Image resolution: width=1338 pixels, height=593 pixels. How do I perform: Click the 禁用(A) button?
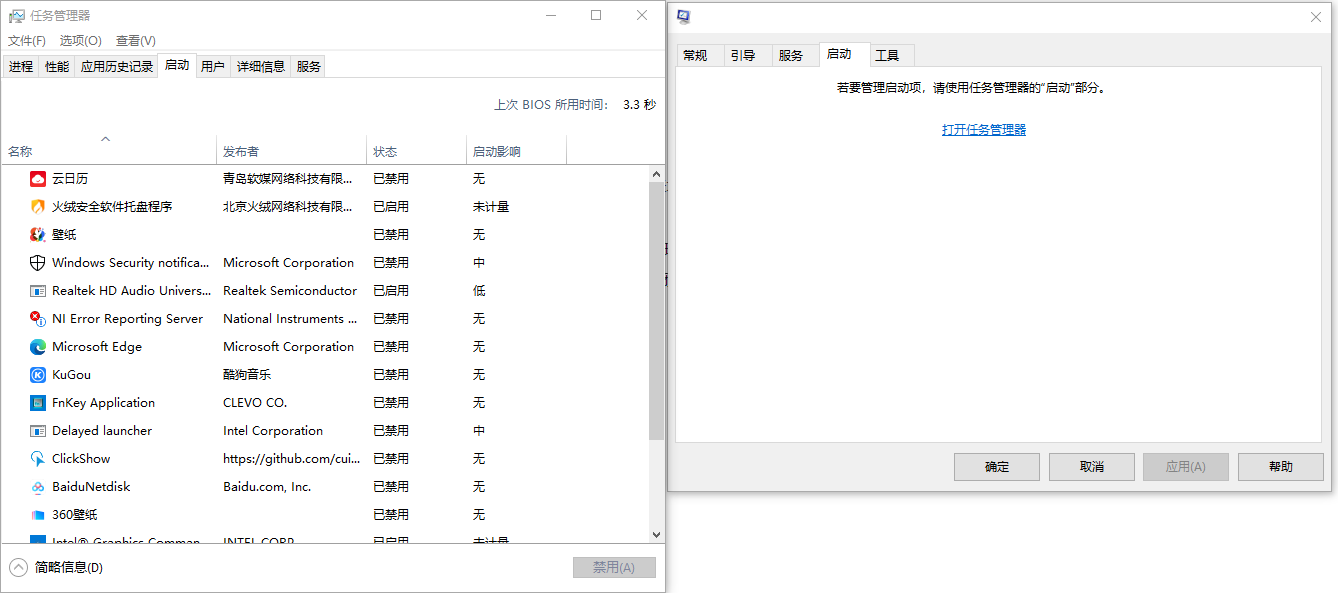pyautogui.click(x=614, y=567)
